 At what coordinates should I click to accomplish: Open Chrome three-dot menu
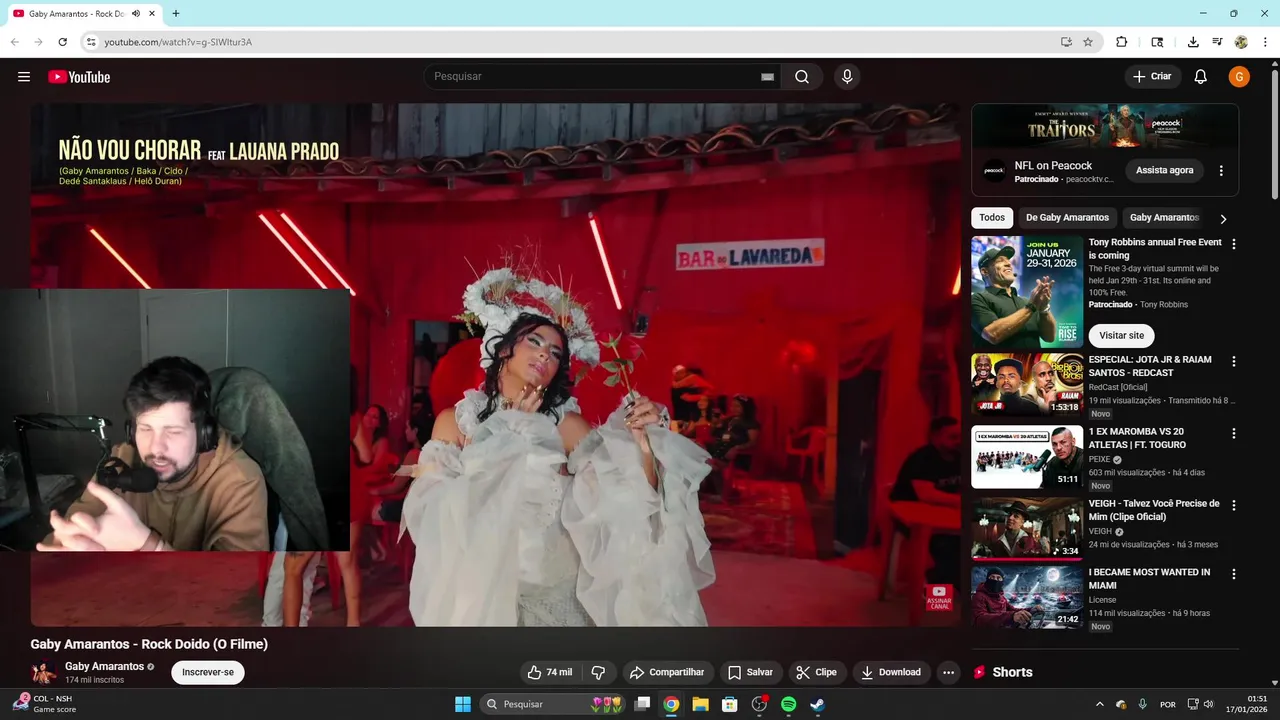point(1265,42)
